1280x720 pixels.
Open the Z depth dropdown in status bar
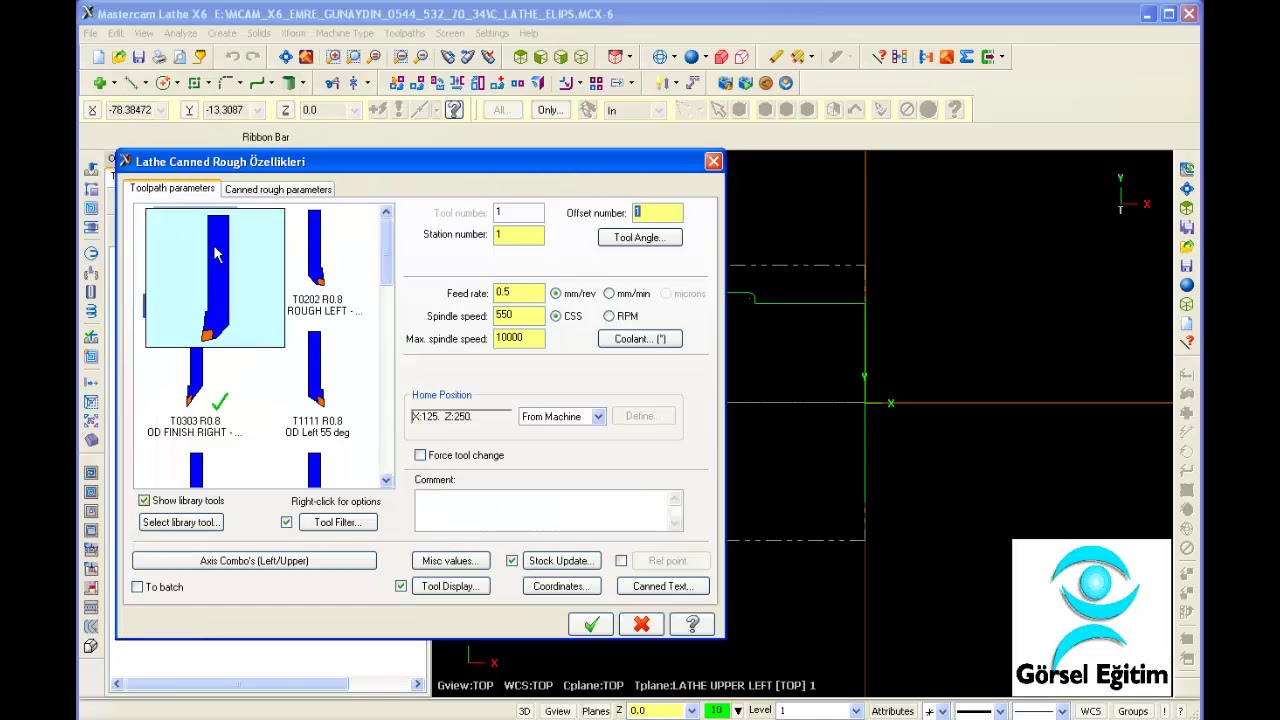coord(690,711)
